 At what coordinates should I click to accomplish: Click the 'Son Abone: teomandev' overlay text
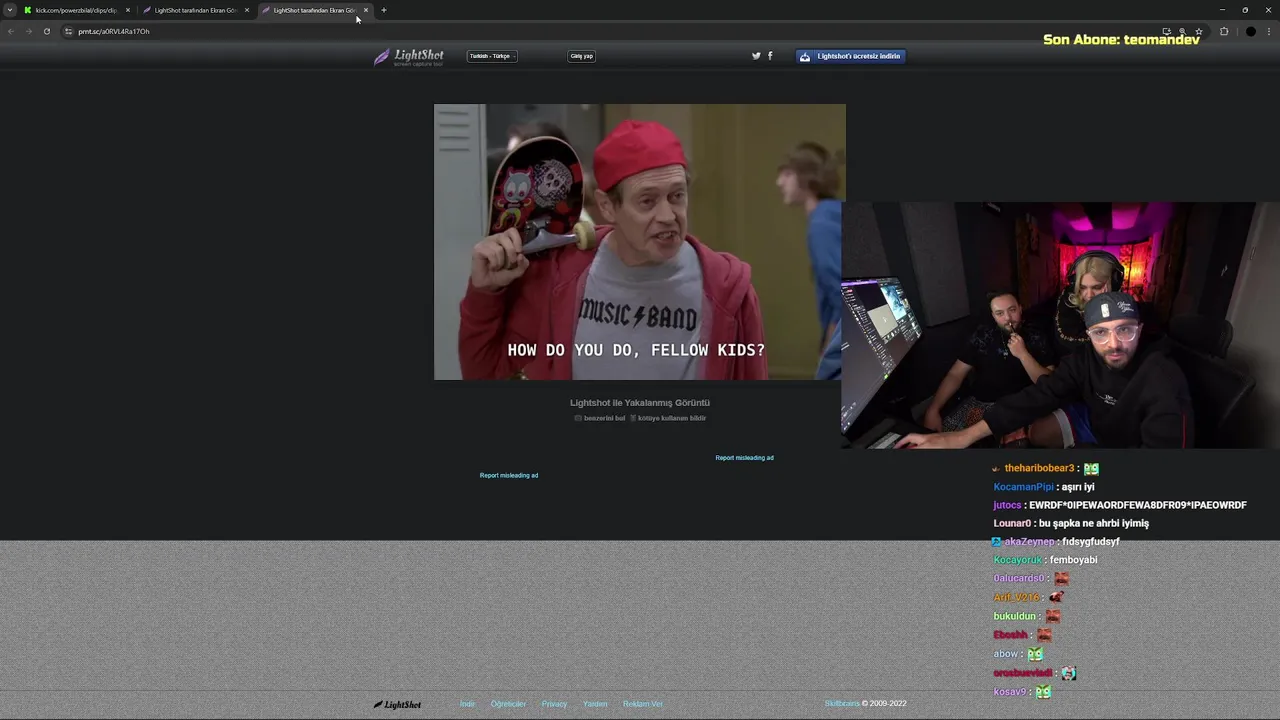click(1121, 40)
